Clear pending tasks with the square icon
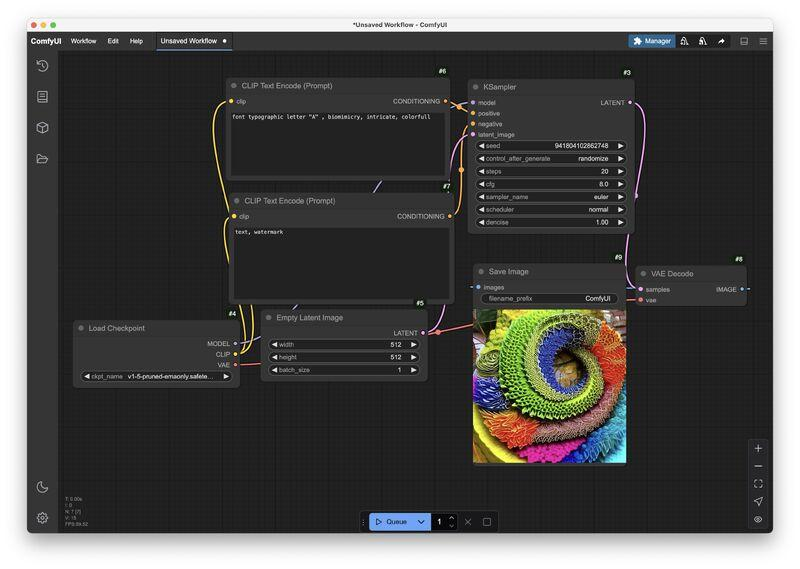The height and width of the screenshot is (569, 800). [x=487, y=522]
